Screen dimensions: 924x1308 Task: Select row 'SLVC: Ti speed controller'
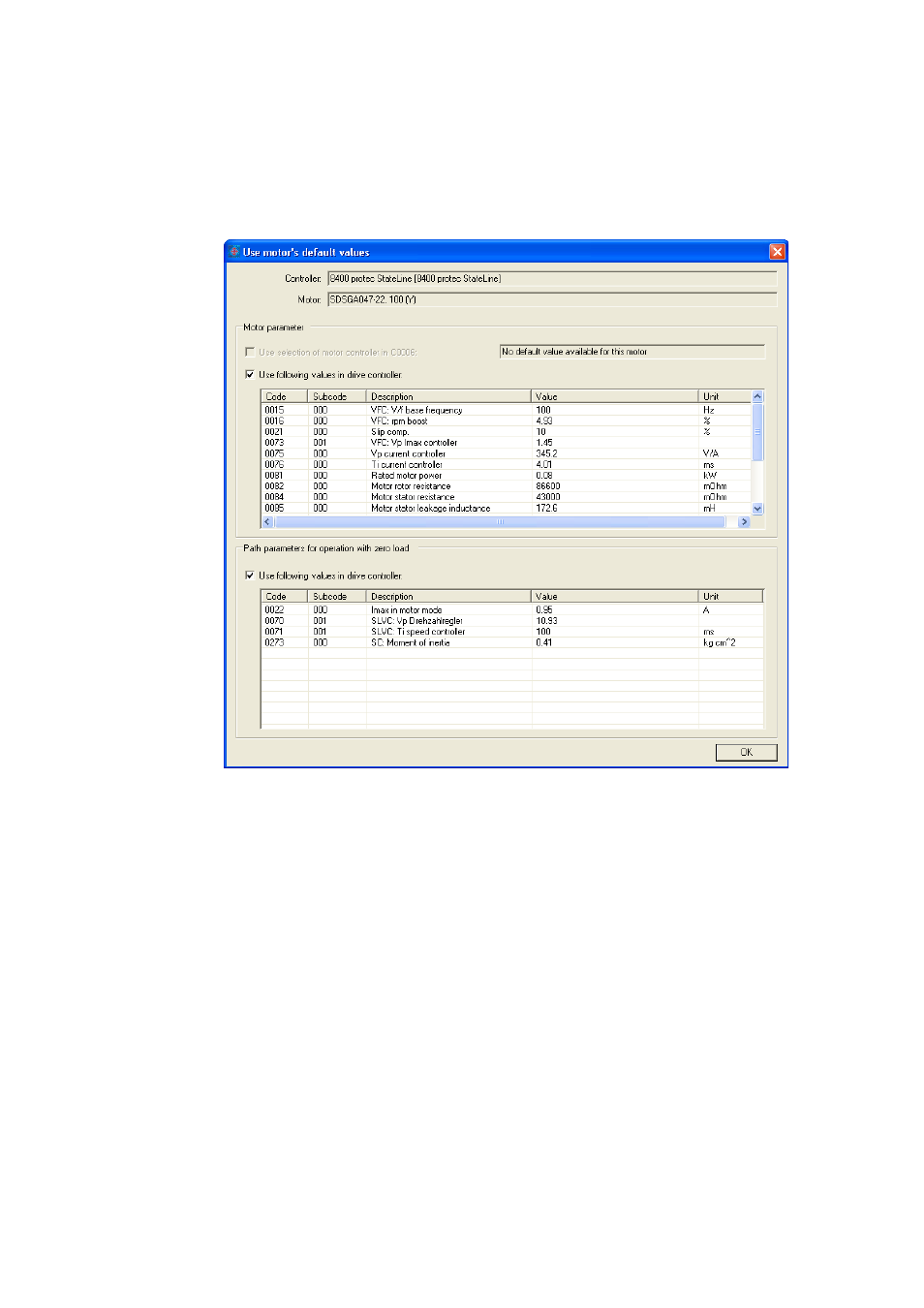pyautogui.click(x=511, y=632)
